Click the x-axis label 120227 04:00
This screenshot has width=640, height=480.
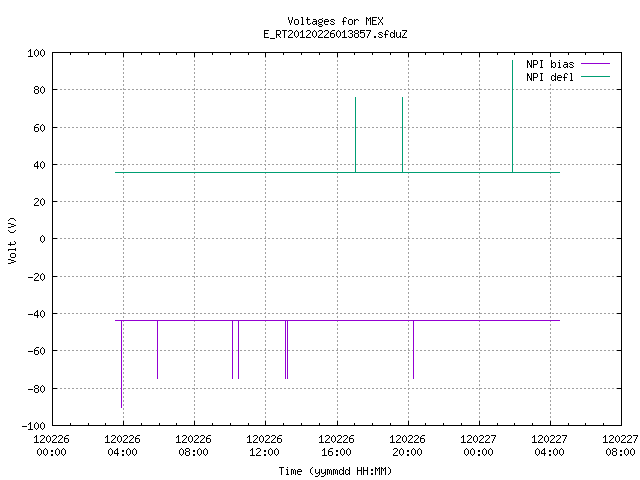tap(549, 446)
